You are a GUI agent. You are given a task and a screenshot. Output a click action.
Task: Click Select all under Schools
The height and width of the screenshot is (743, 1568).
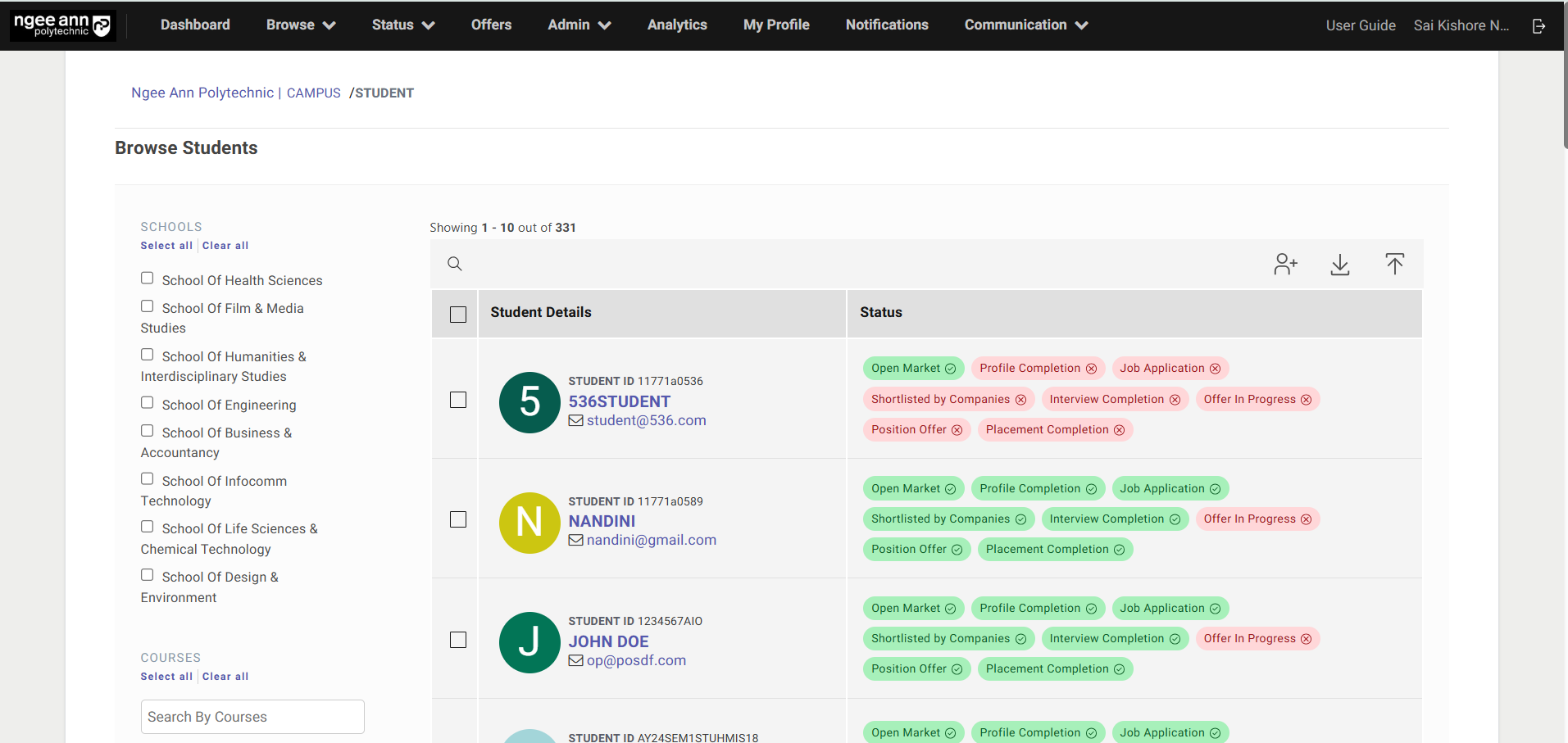click(166, 246)
